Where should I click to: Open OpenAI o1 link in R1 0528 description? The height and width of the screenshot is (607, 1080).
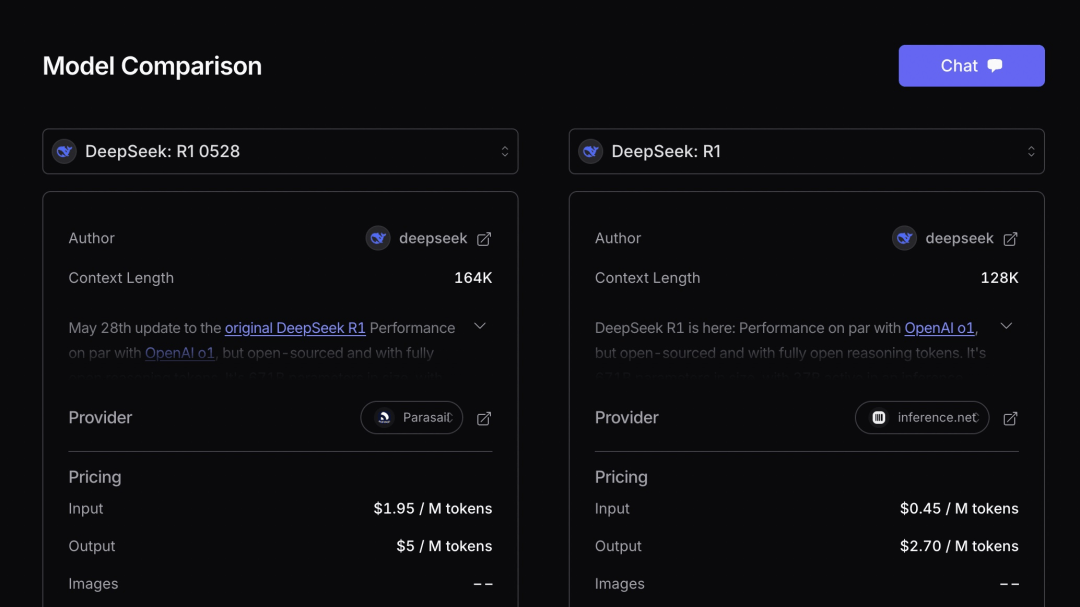[x=179, y=353]
